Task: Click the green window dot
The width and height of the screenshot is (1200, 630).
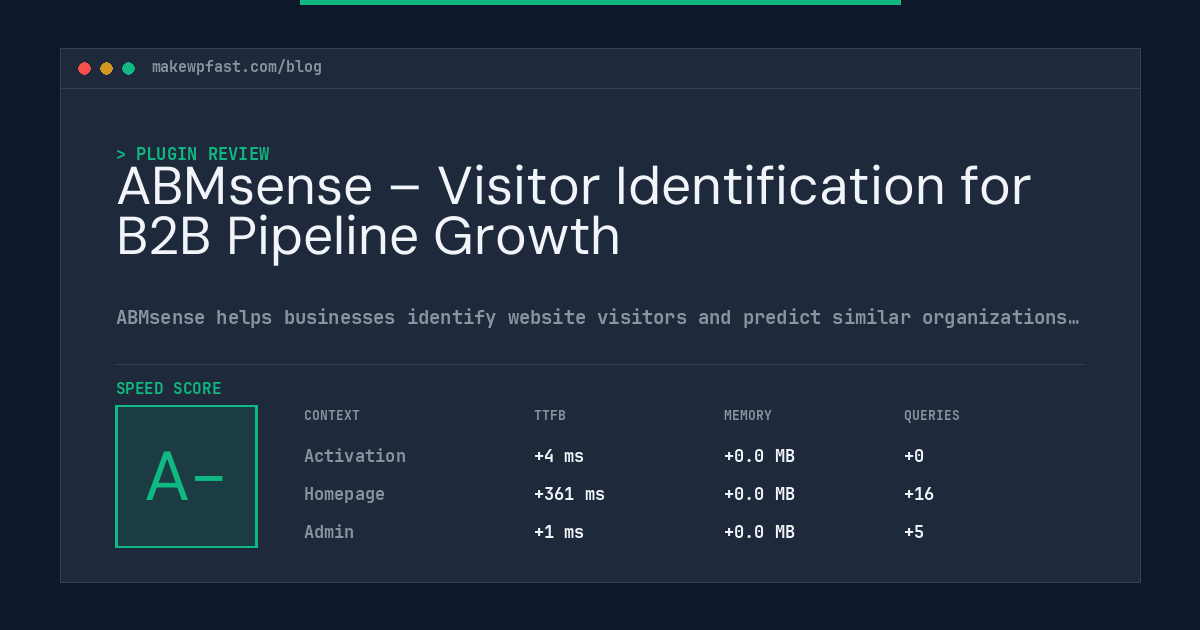Action: [x=128, y=68]
